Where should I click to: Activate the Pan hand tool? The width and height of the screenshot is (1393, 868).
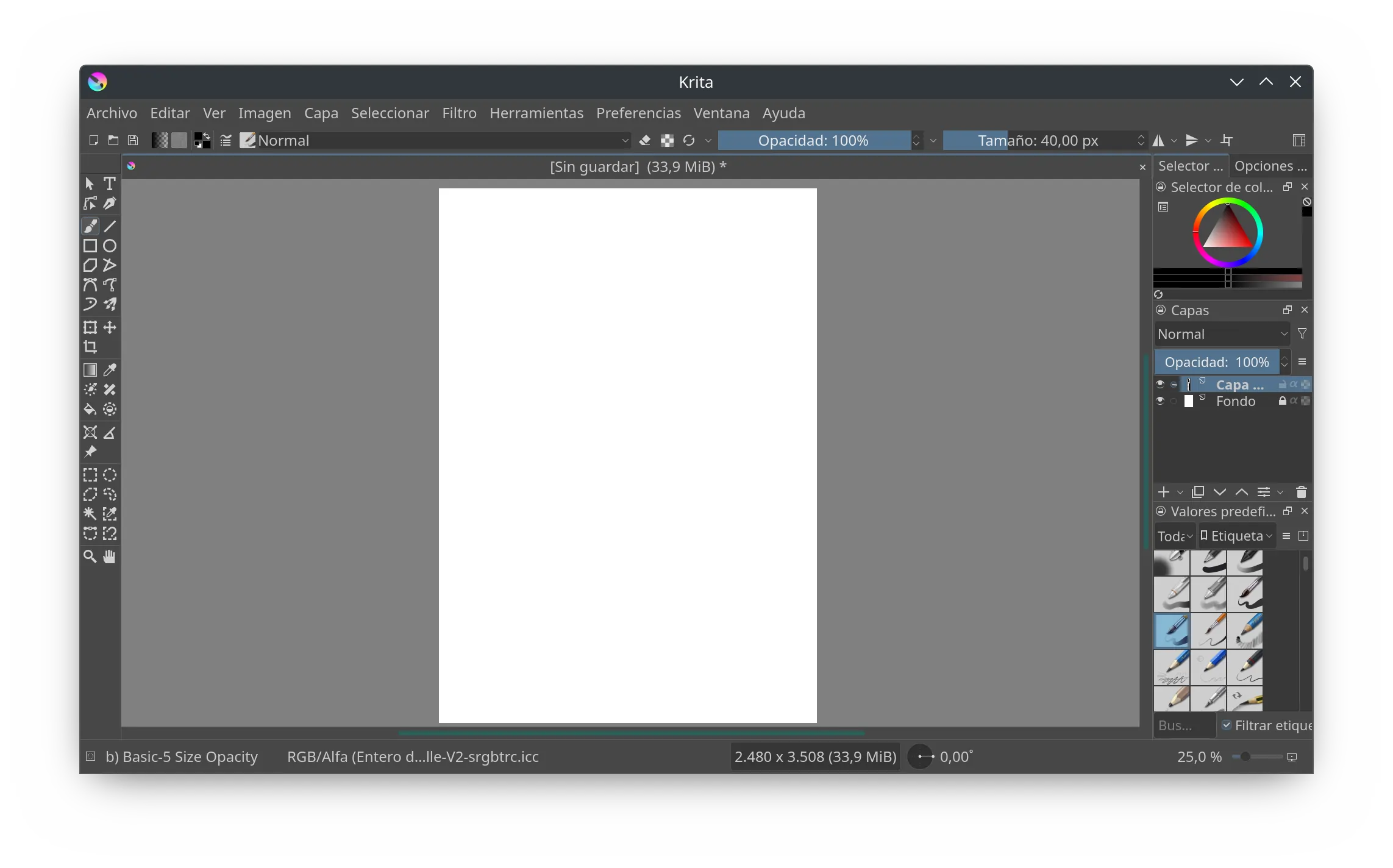pos(110,557)
